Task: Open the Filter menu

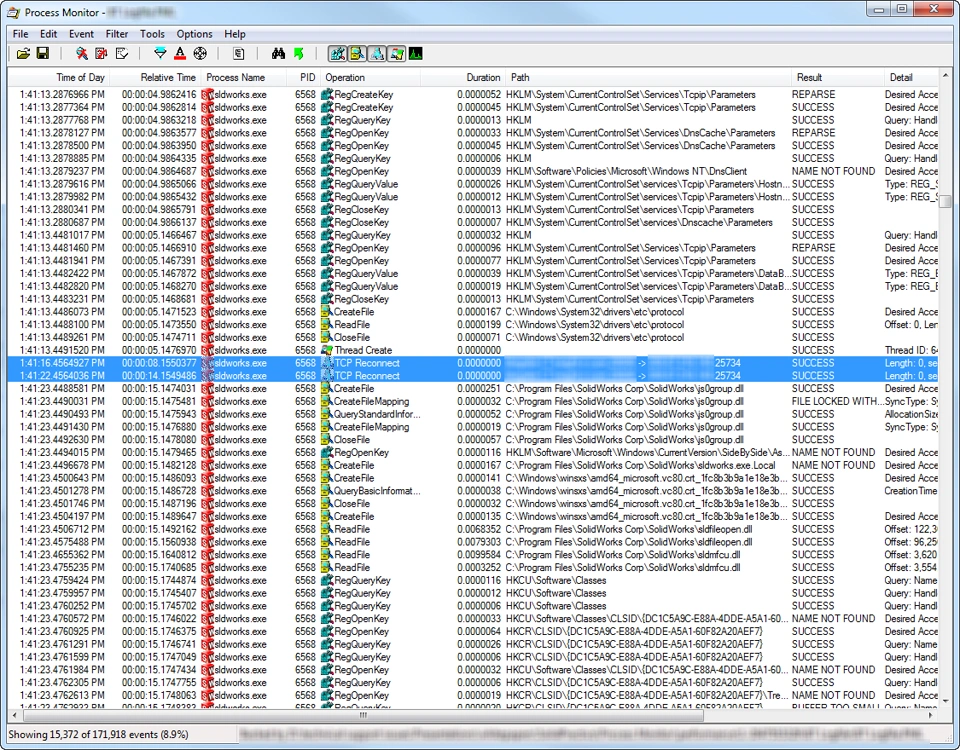Action: [x=116, y=34]
